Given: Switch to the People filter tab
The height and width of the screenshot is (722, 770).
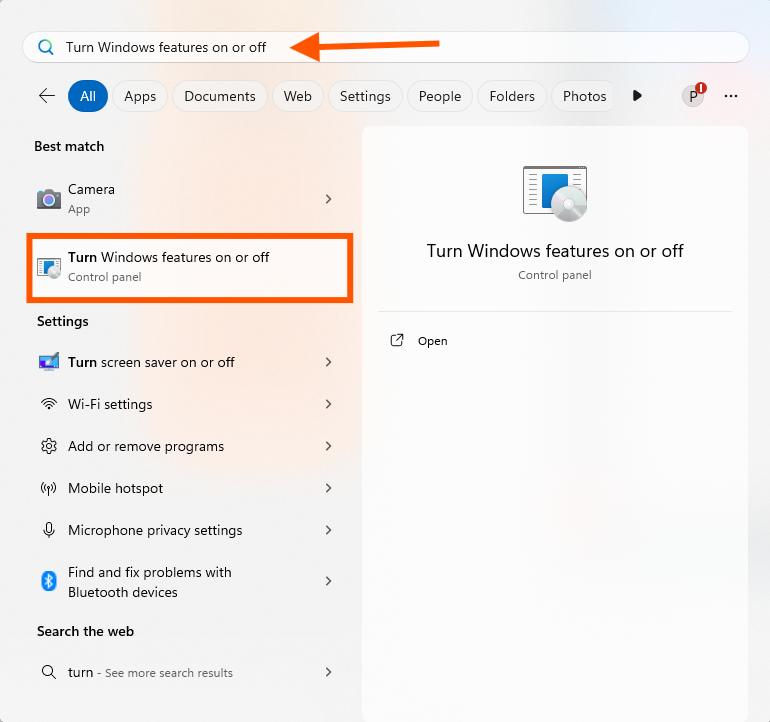Looking at the screenshot, I should [440, 96].
